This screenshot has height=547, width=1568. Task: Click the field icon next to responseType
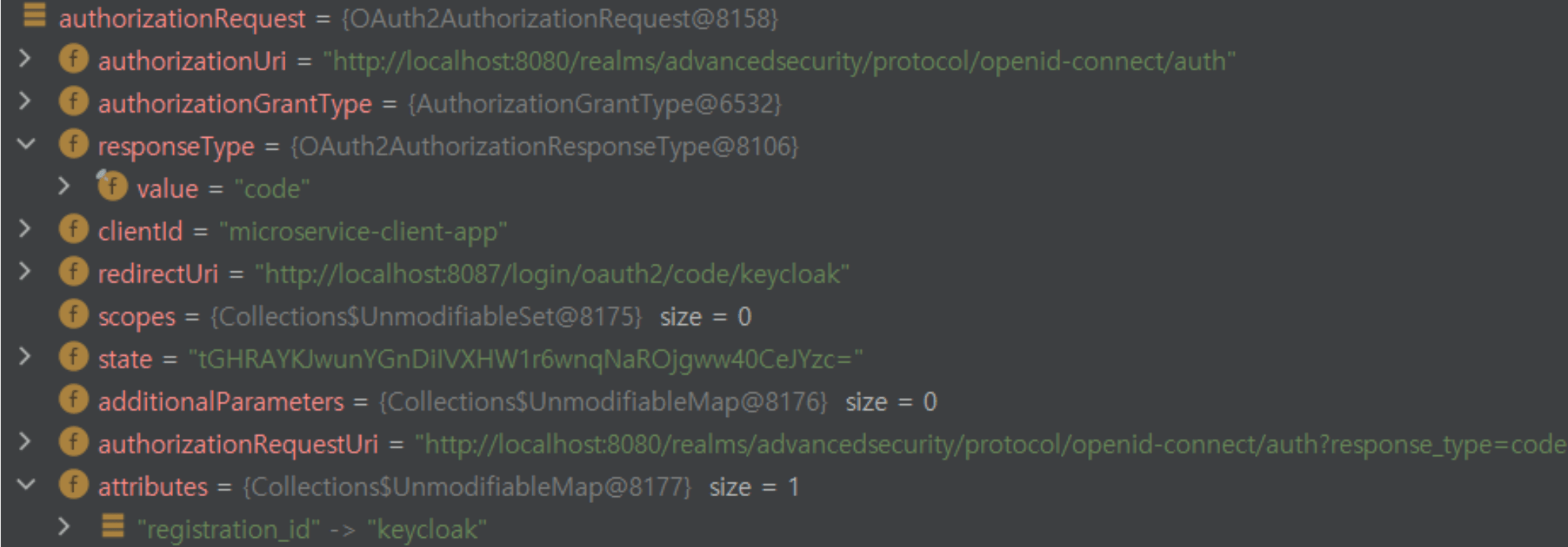tap(74, 144)
